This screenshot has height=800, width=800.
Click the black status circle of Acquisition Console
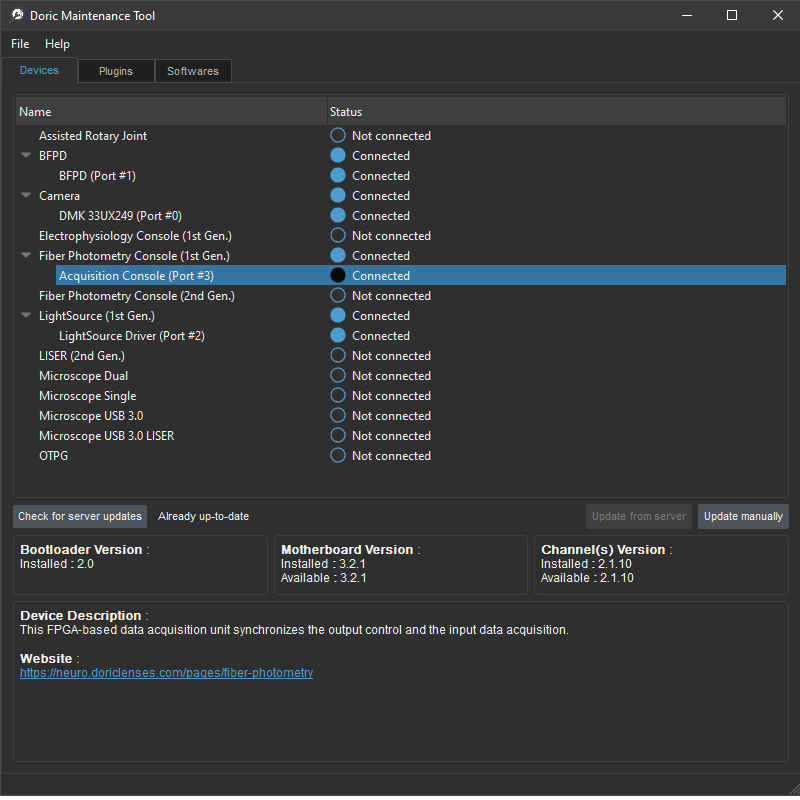click(x=338, y=276)
